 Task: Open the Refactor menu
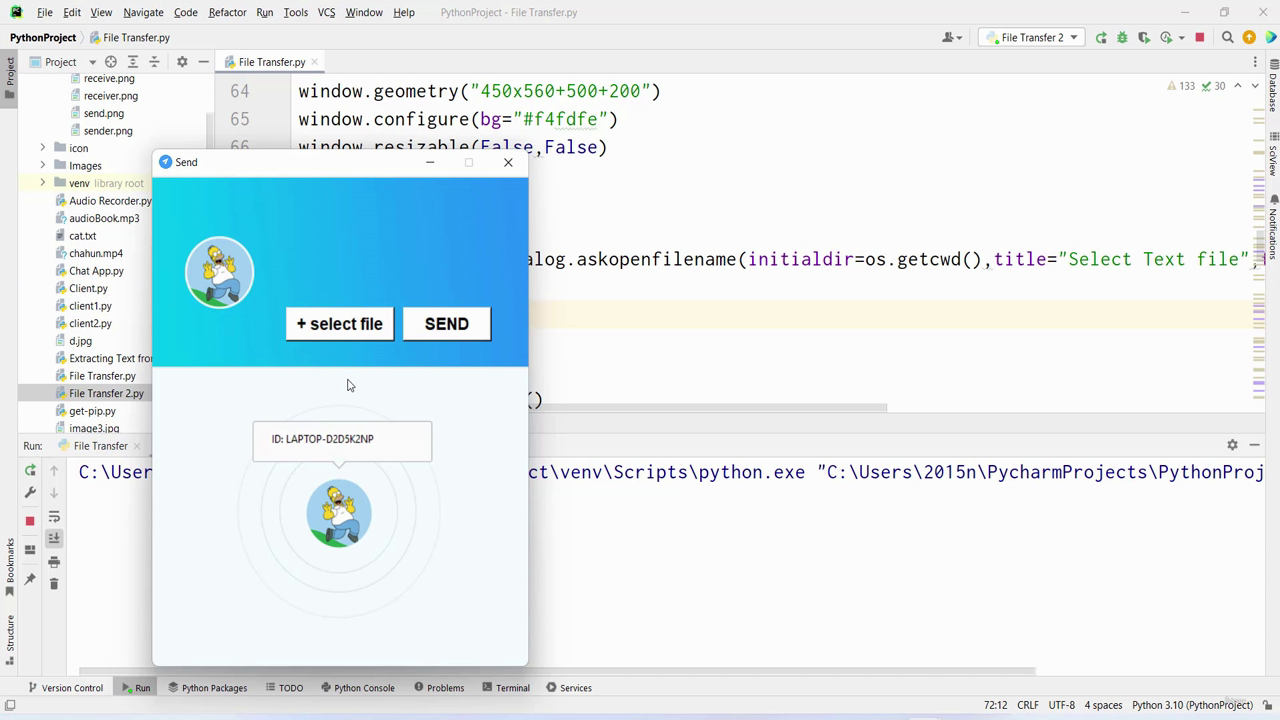pyautogui.click(x=227, y=12)
